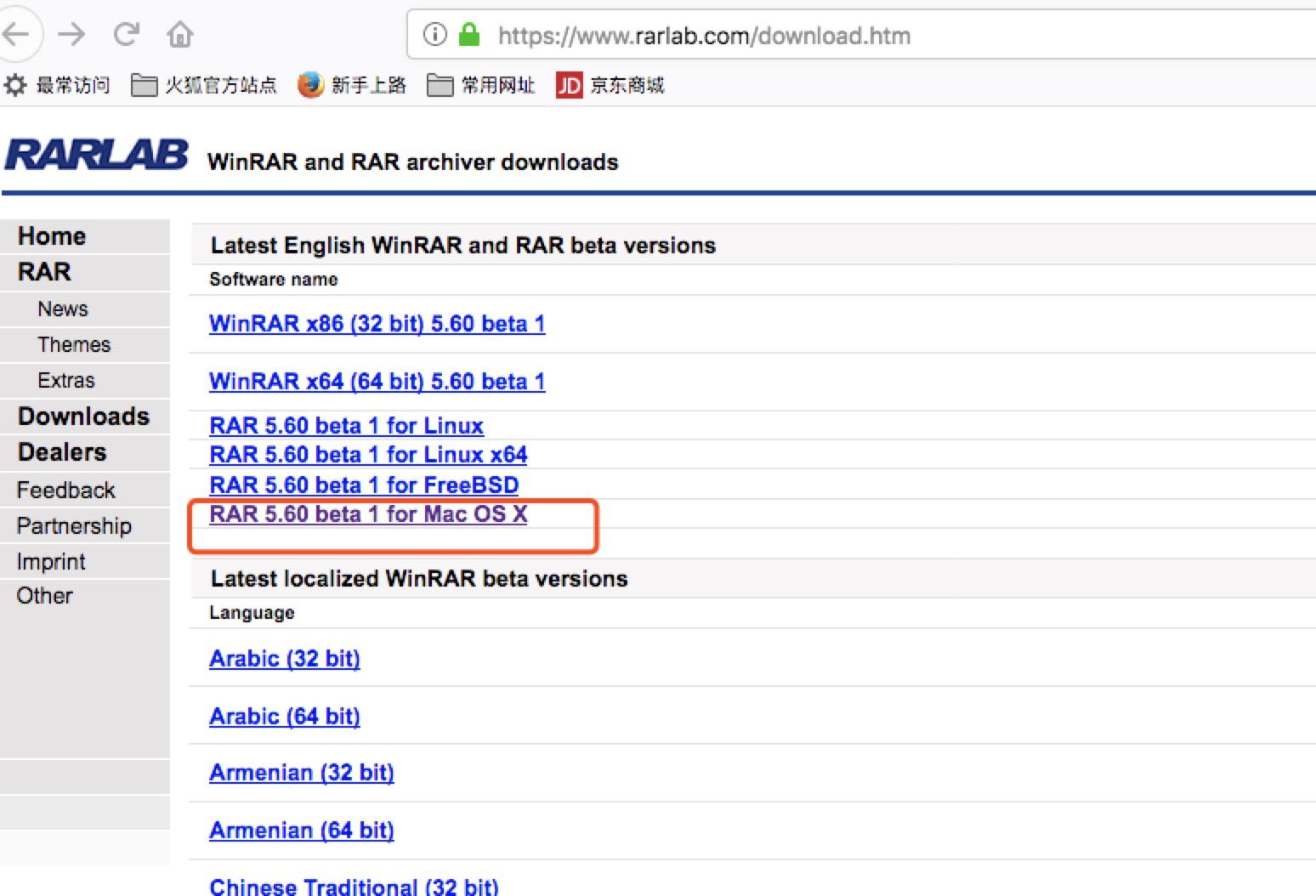Click the 'Software name' column label
Viewport: 1316px width, 896px height.
[x=274, y=280]
